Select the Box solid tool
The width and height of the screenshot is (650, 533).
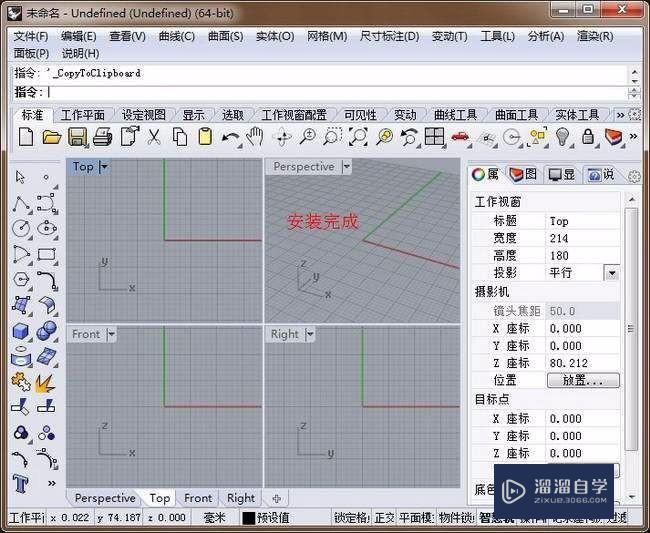21,331
